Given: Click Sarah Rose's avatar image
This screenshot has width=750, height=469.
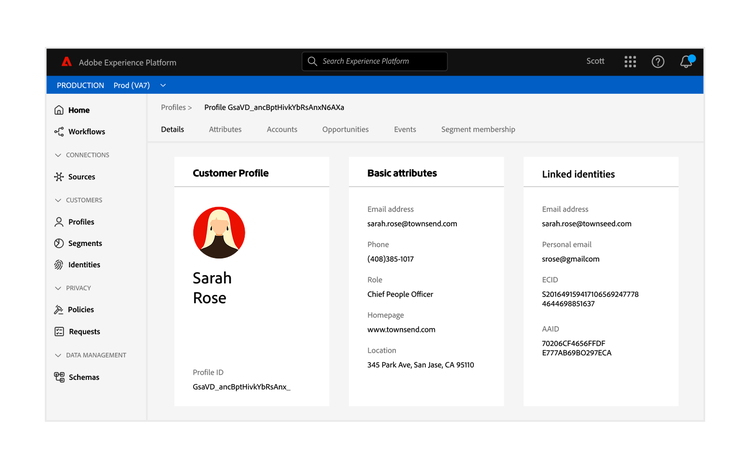Looking at the screenshot, I should pyautogui.click(x=219, y=233).
